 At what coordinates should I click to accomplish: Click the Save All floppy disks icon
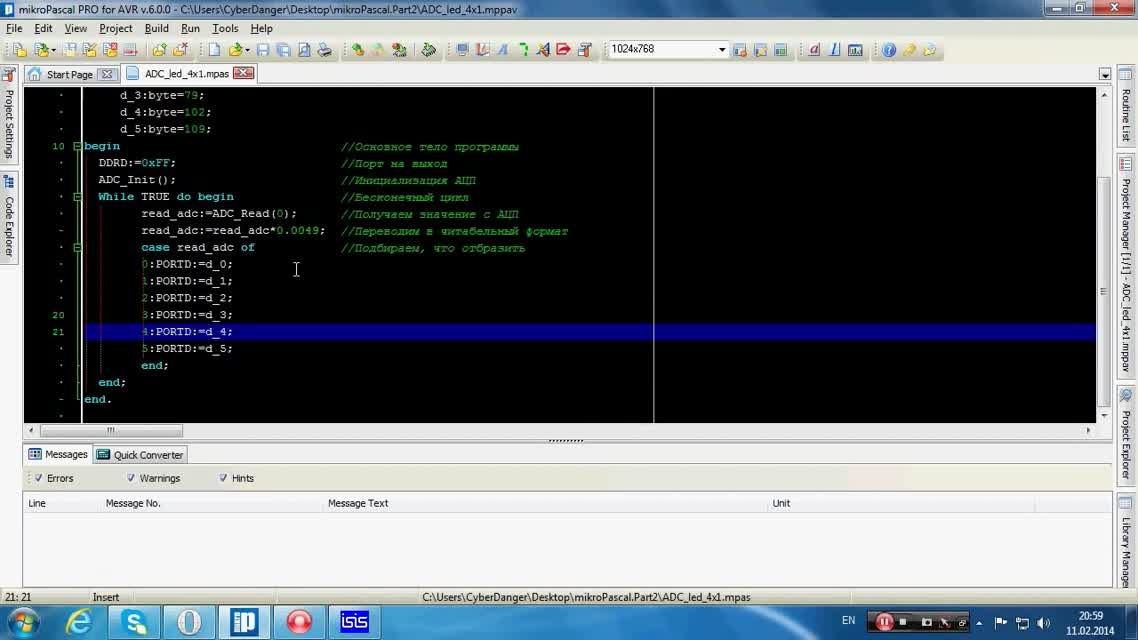283,49
